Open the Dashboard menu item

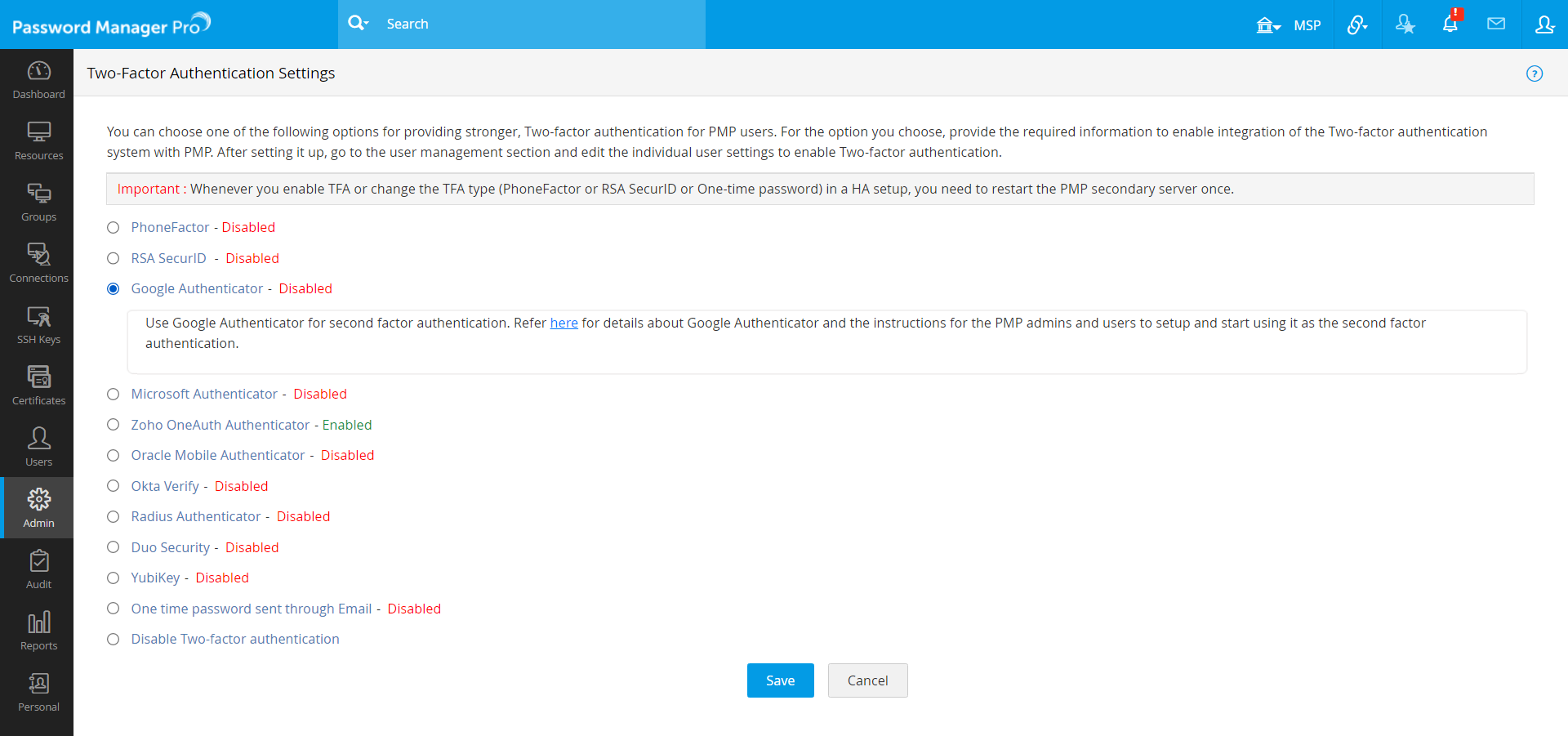38,79
